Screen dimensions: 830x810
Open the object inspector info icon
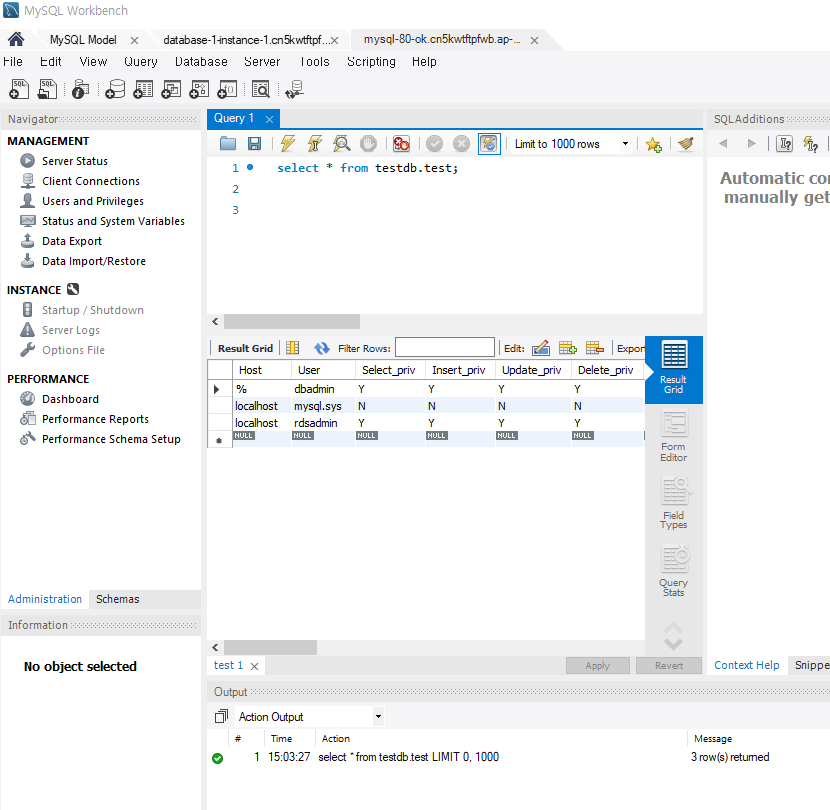point(80,89)
